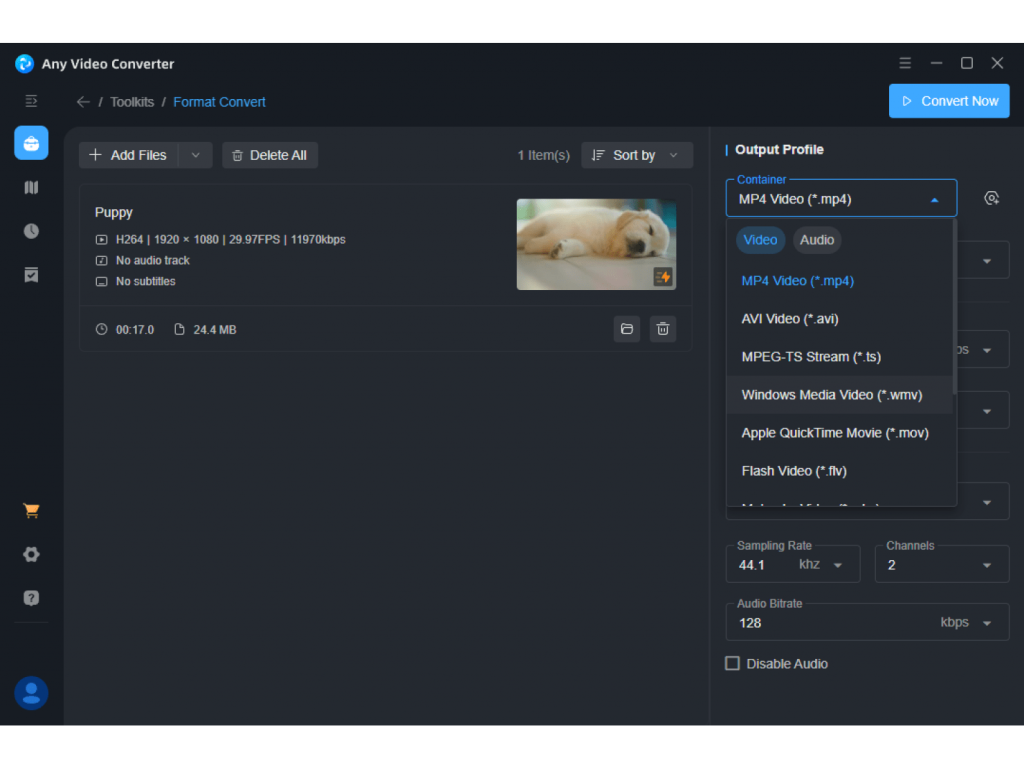1024x767 pixels.
Task: Open the task list checkmark sidebar icon
Action: 31,275
